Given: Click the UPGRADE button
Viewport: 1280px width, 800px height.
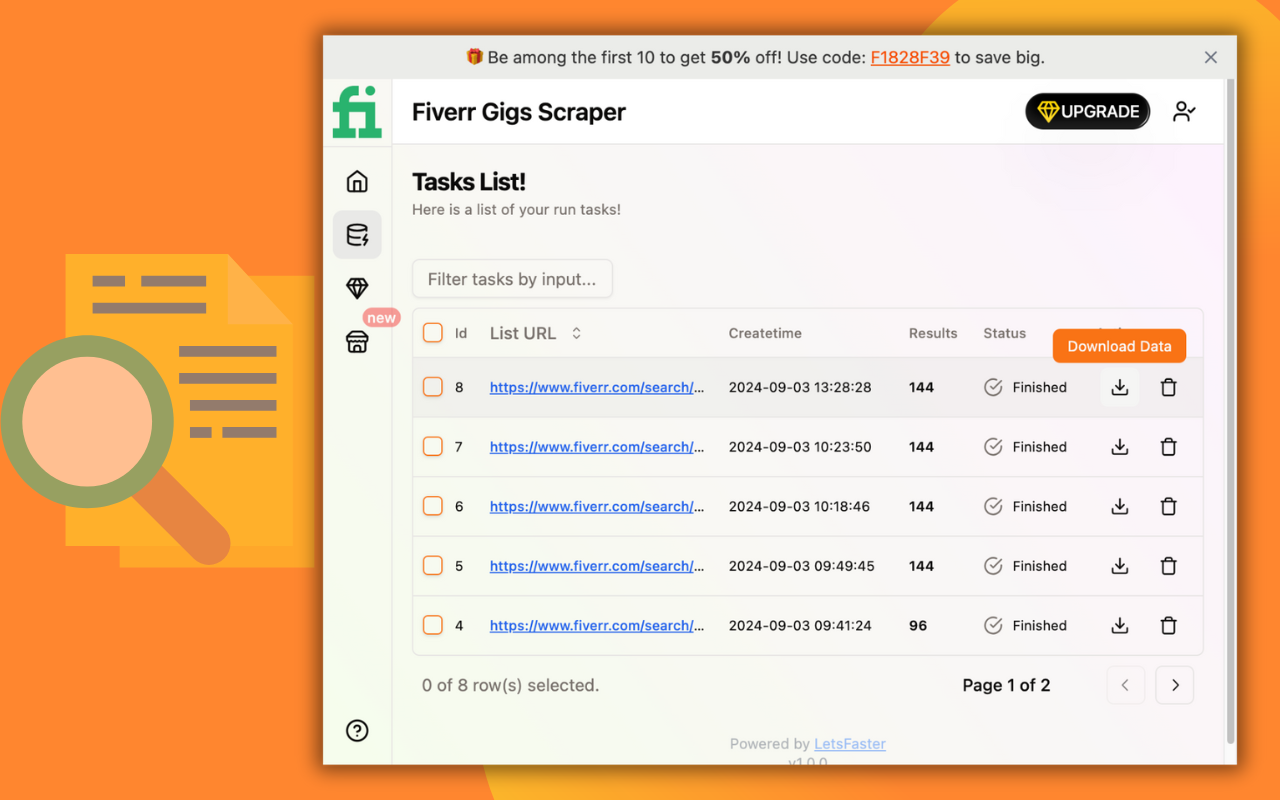Looking at the screenshot, I should tap(1088, 111).
